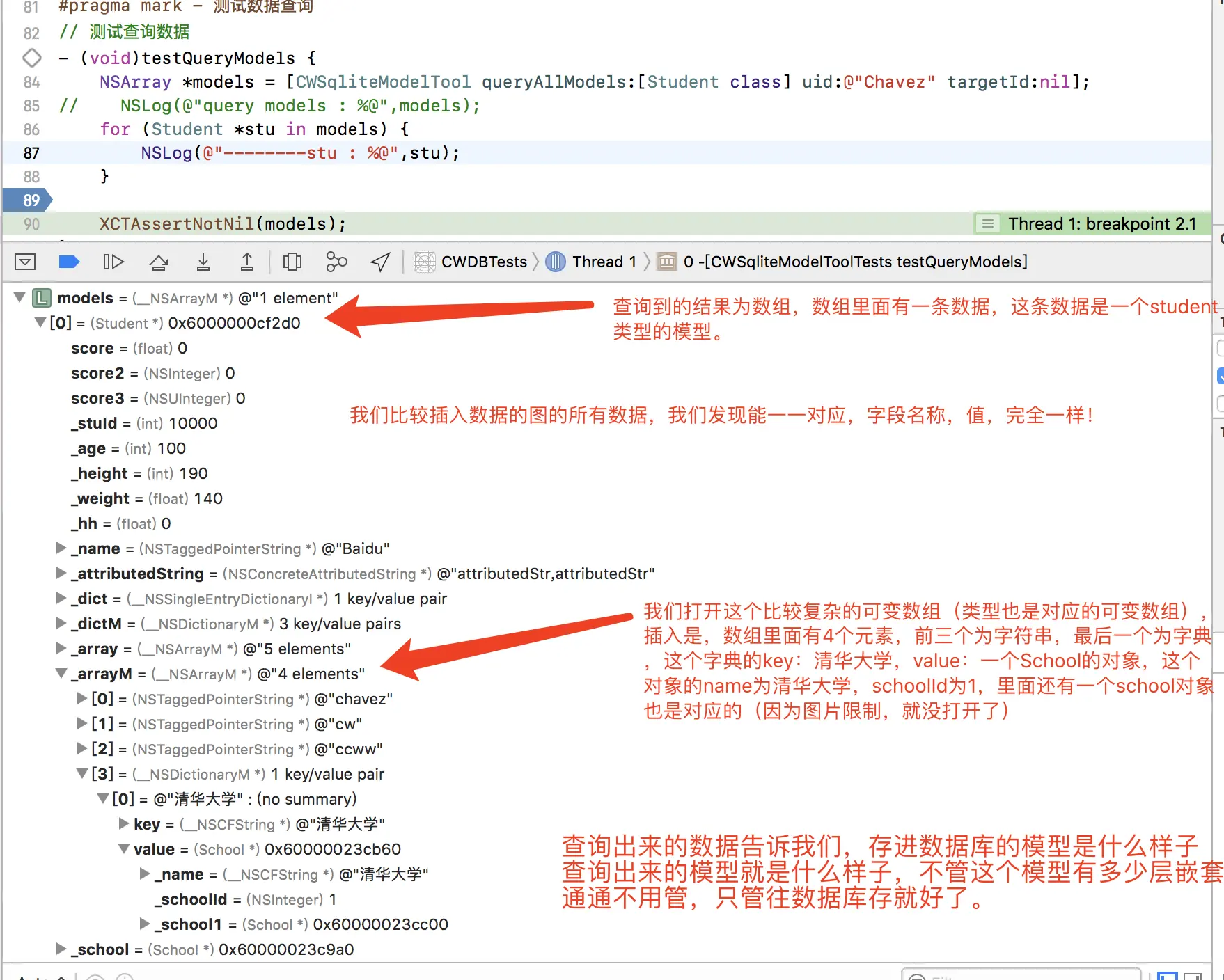Click line number 90 in the gutter
This screenshot has height=980, width=1224.
31,224
